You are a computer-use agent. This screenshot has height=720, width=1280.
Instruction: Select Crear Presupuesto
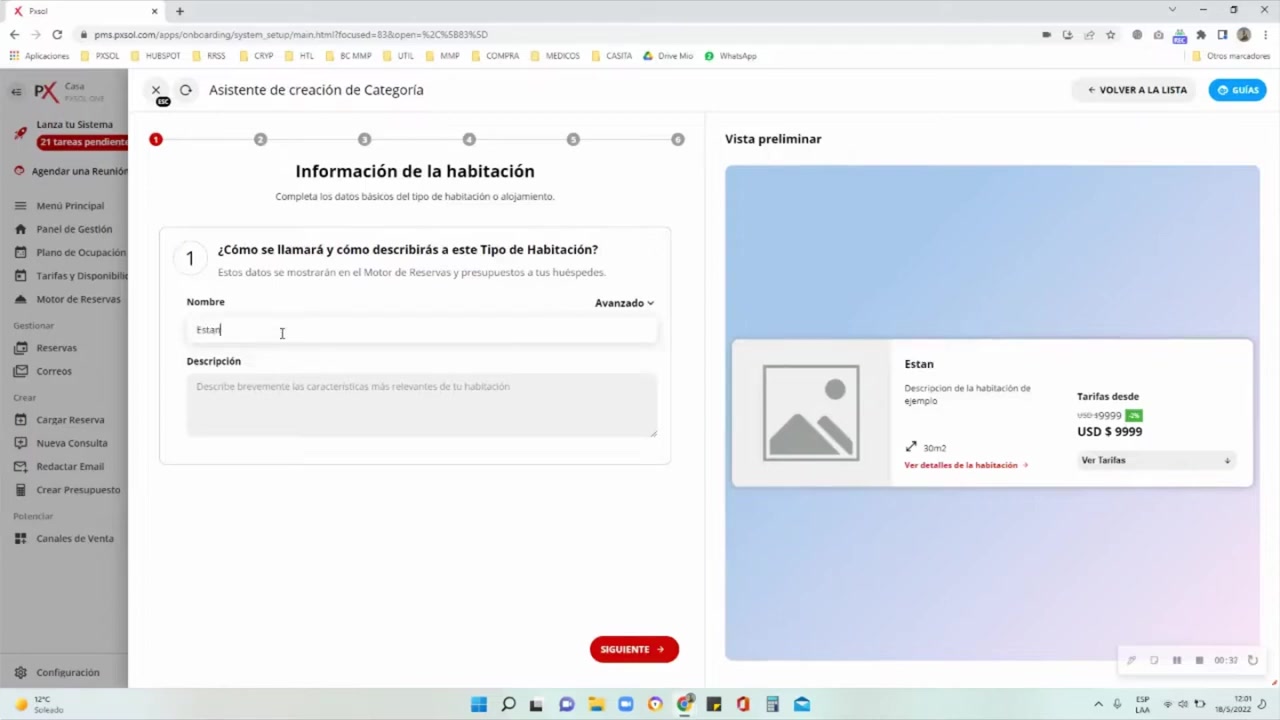pos(78,489)
